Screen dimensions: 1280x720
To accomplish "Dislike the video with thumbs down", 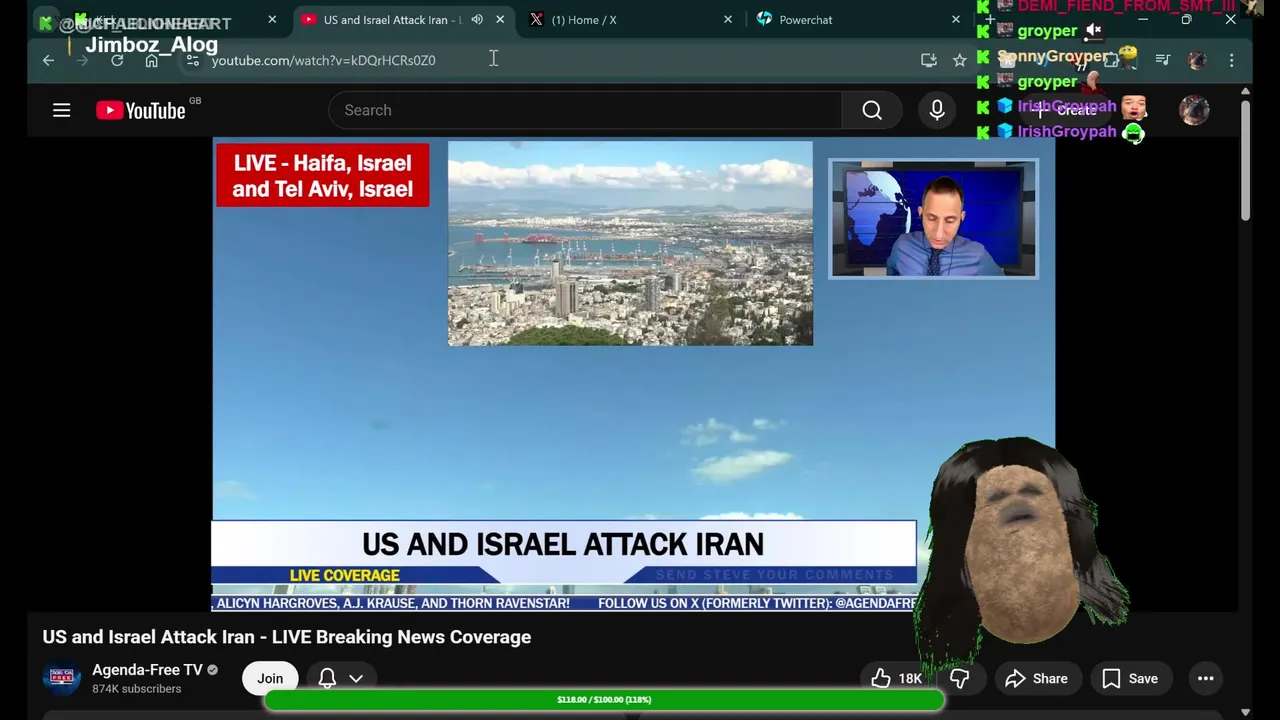I will 959,678.
